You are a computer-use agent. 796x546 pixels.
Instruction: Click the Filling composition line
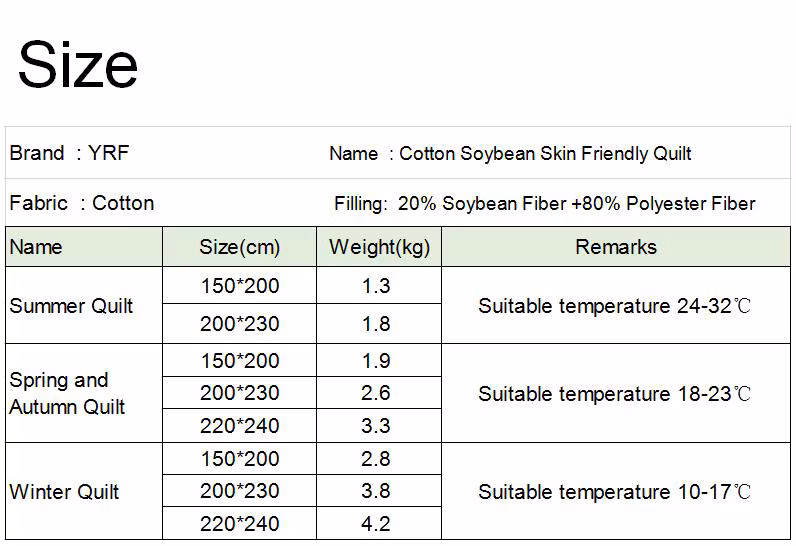[545, 204]
